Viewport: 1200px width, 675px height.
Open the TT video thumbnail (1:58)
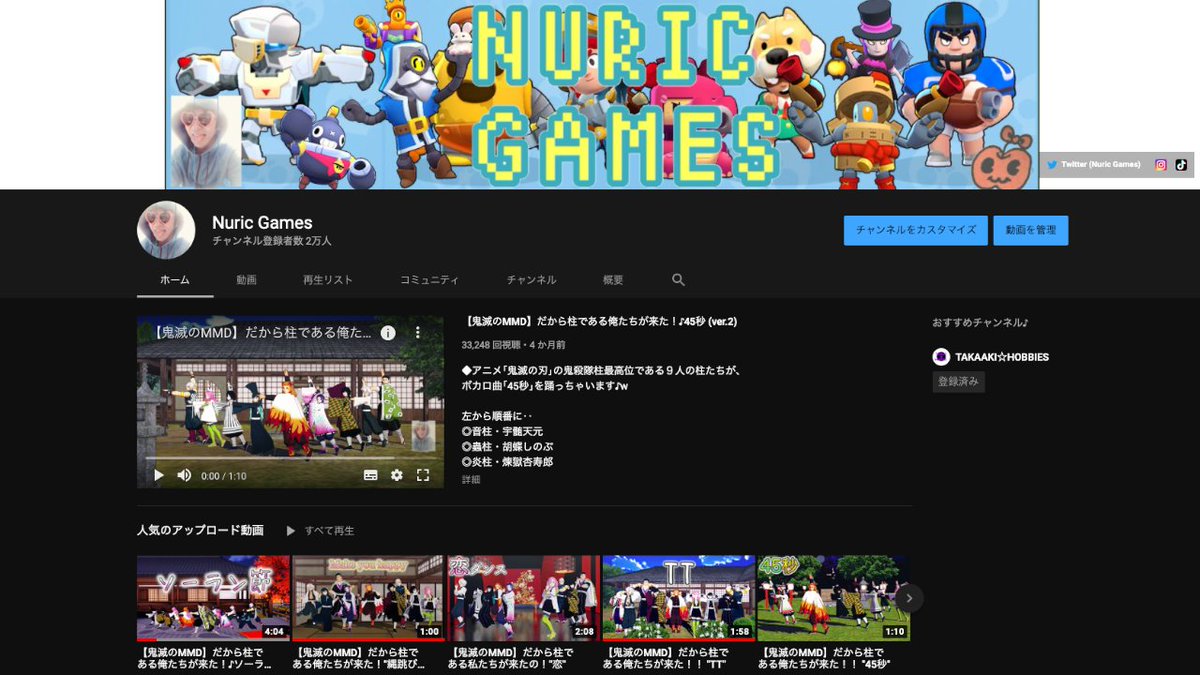coord(679,598)
